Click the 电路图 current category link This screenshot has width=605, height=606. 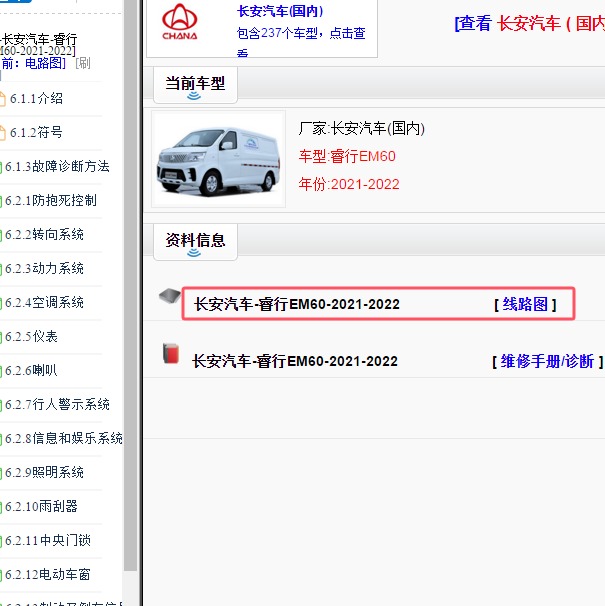(43, 63)
